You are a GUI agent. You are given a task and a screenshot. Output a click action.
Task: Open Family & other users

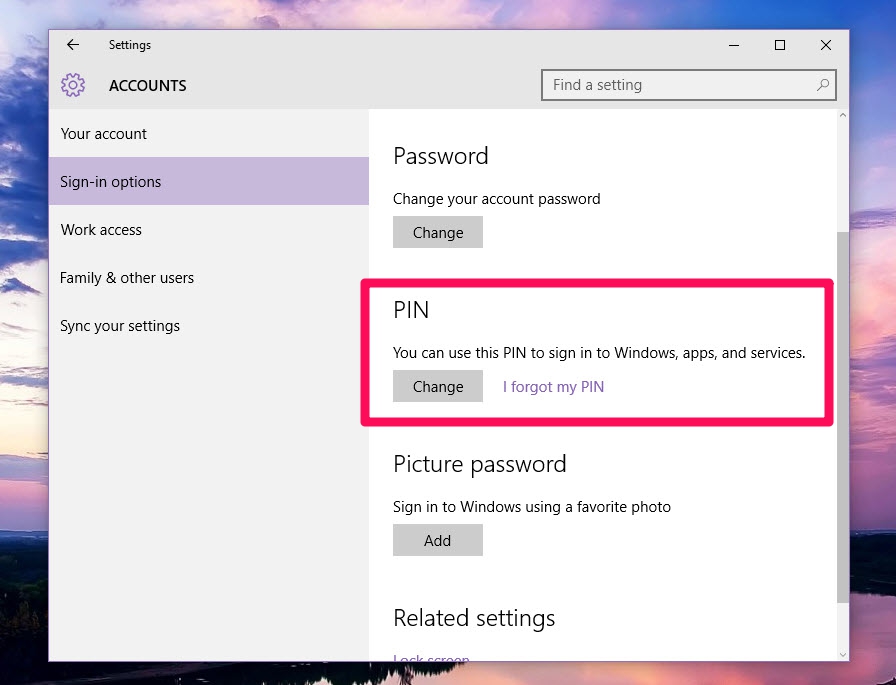[127, 278]
